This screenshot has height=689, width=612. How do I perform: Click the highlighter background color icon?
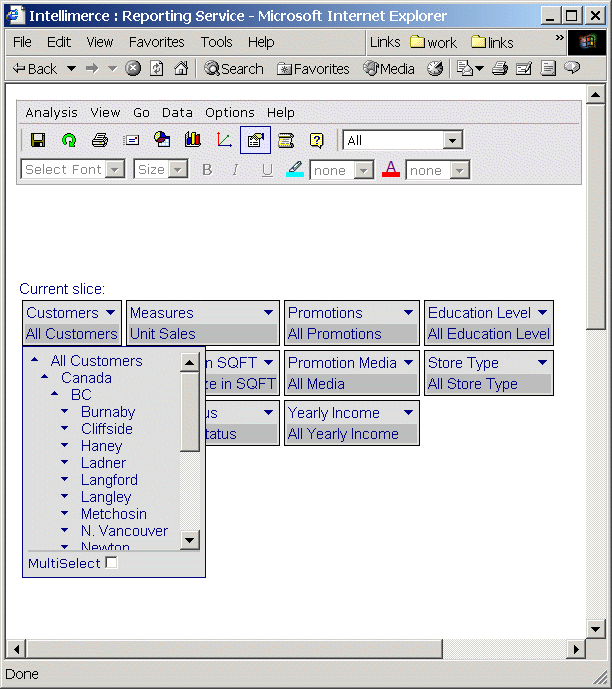(295, 169)
